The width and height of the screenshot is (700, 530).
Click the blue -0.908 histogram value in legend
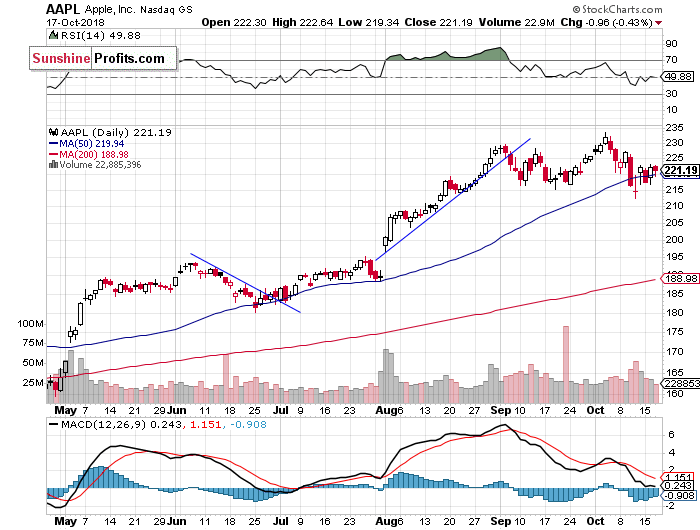click(x=248, y=425)
